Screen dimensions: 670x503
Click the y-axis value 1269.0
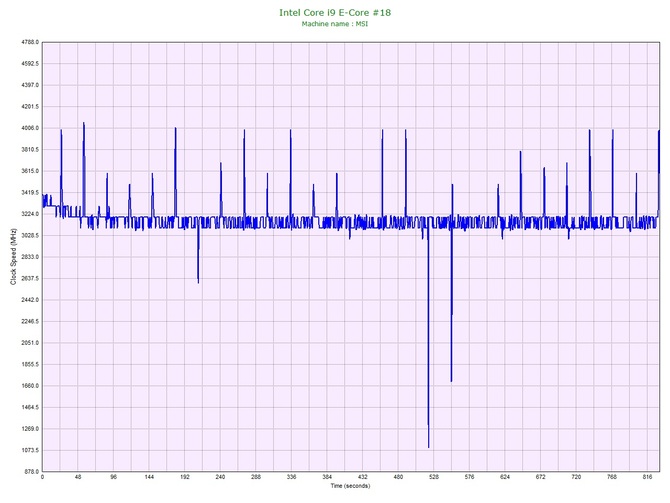tap(30, 429)
